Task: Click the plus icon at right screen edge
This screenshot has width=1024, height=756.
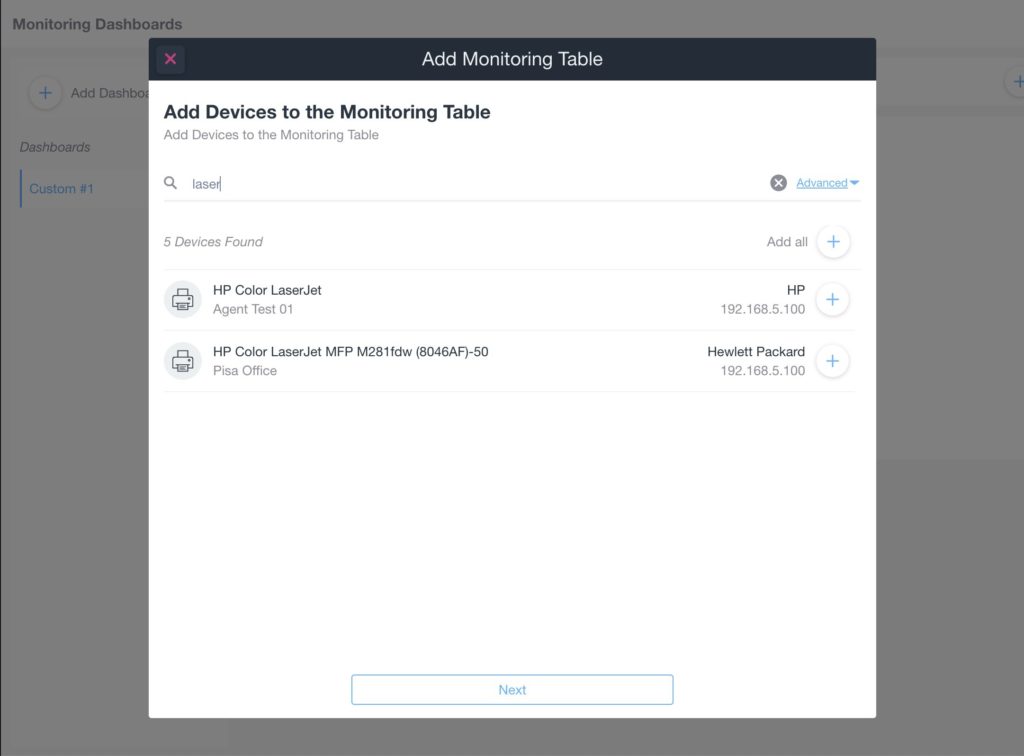Action: point(1016,82)
